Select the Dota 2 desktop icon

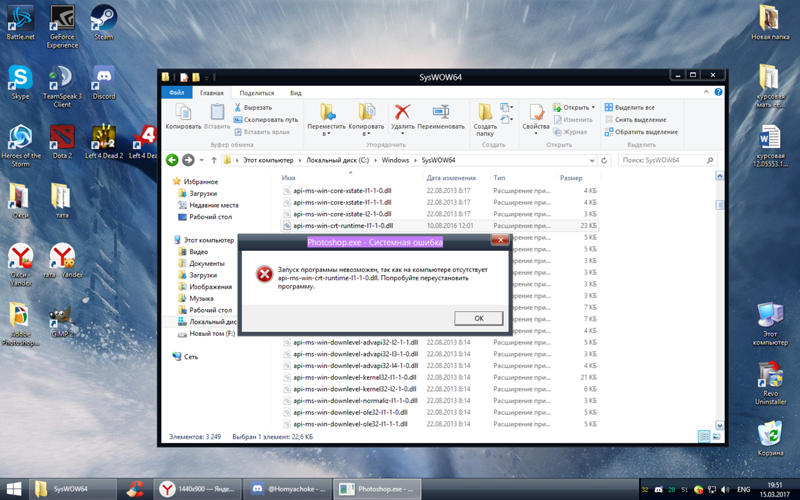coord(62,141)
